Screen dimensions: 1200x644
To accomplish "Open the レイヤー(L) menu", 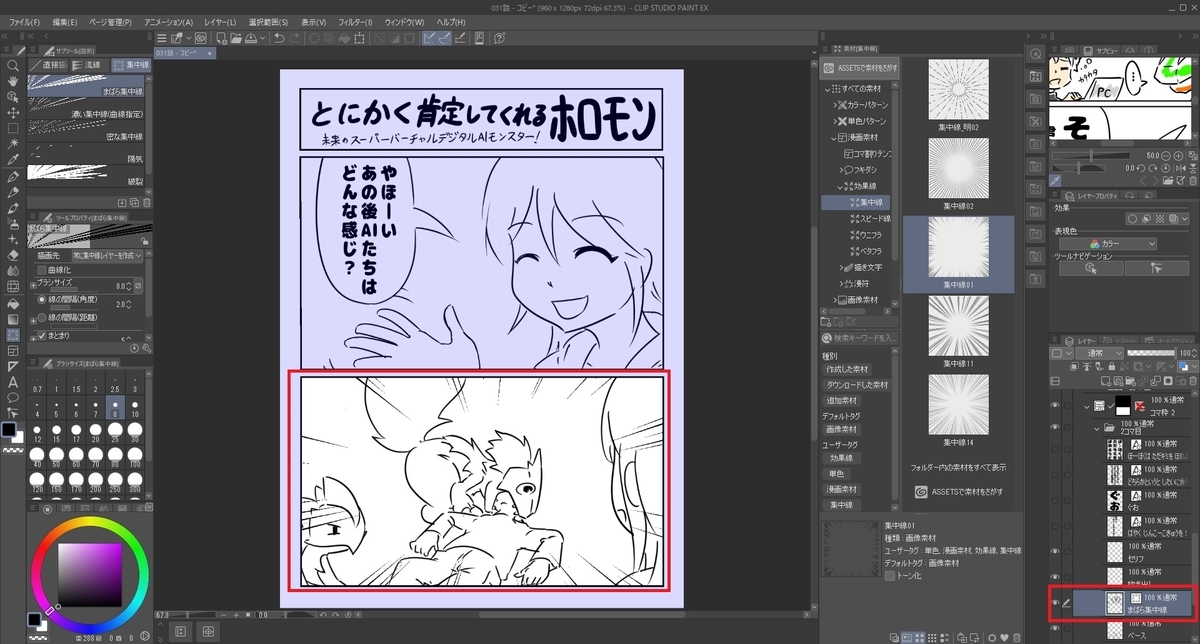I will 219,22.
